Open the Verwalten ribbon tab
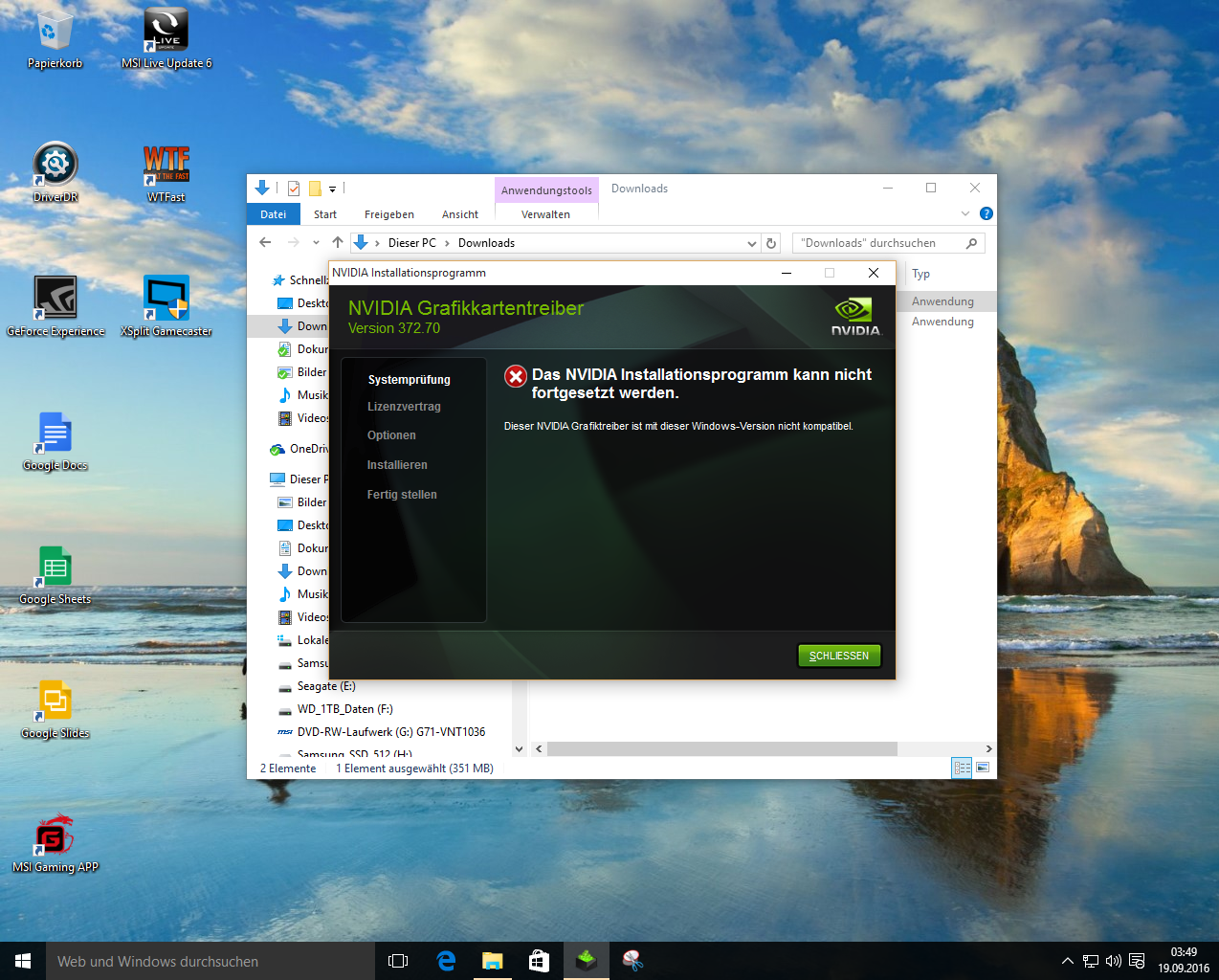 [545, 214]
